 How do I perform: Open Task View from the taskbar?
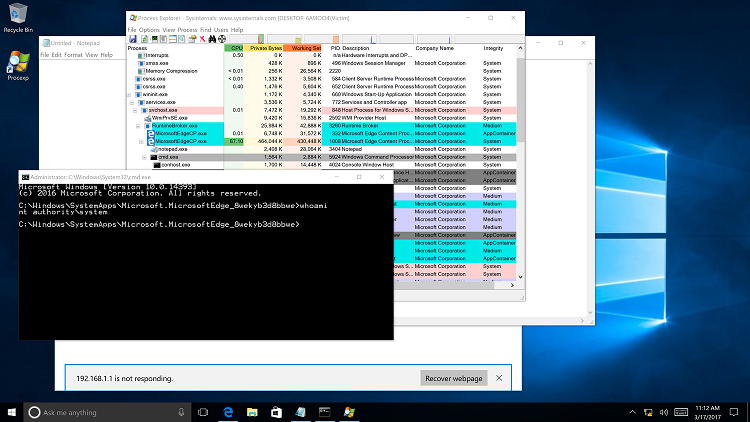203,412
